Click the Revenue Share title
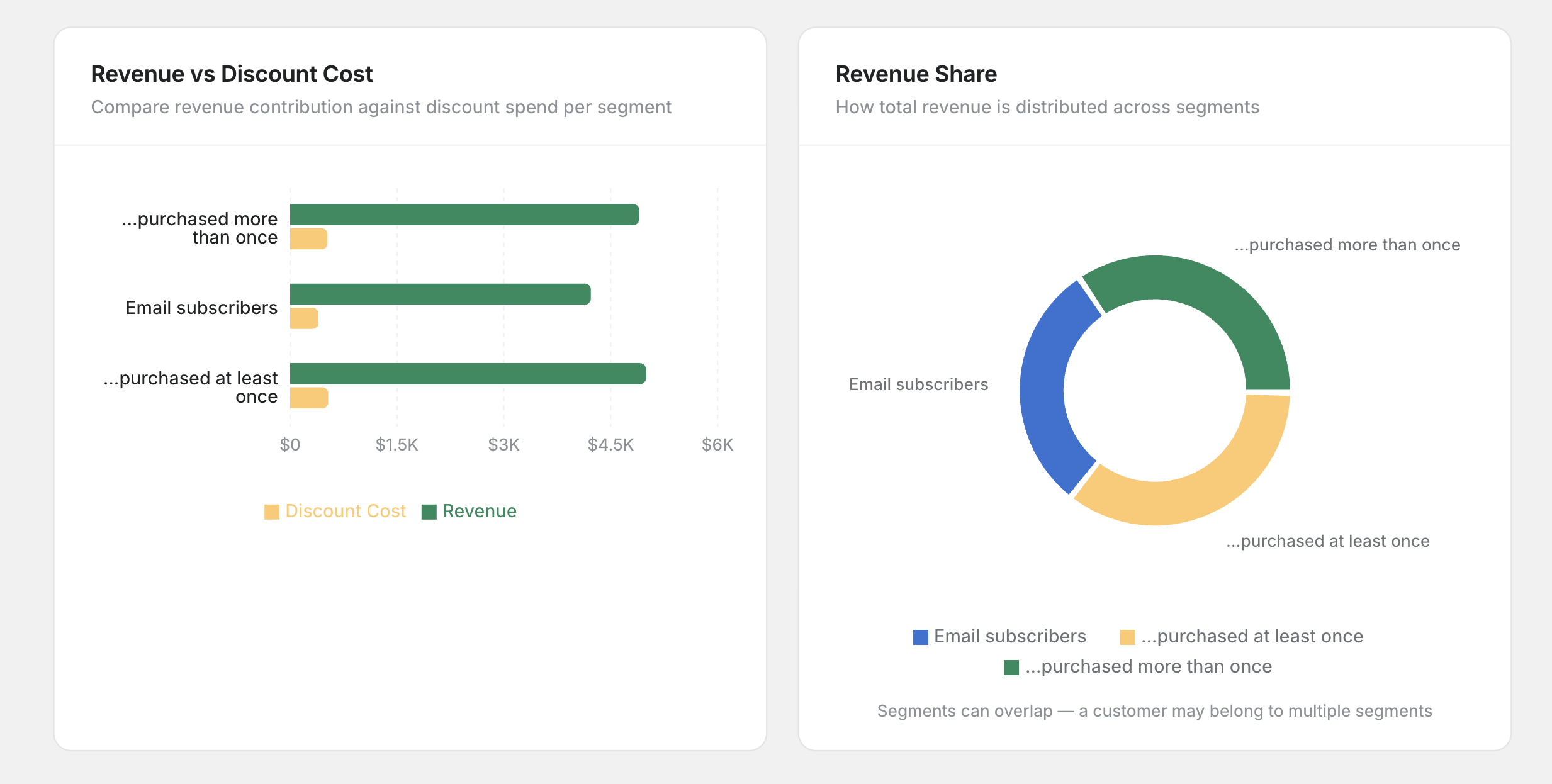Image resolution: width=1552 pixels, height=784 pixels. (916, 74)
